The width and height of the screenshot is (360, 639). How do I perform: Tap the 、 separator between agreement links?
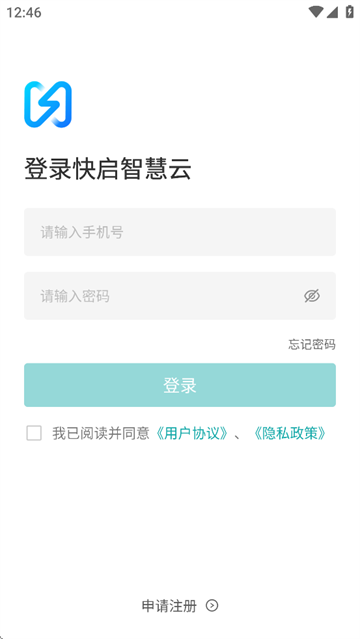(238, 437)
